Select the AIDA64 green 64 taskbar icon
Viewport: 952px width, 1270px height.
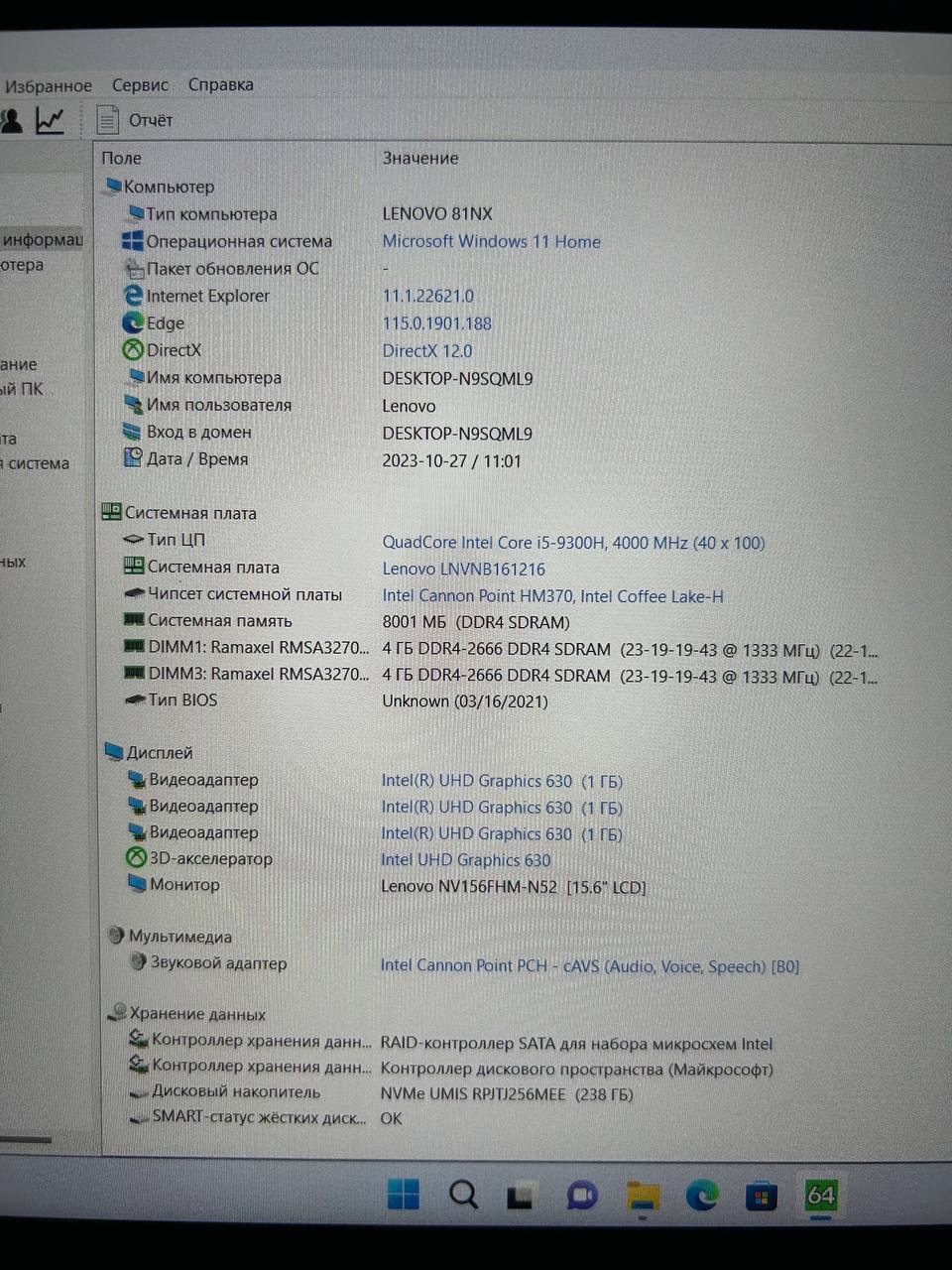[x=821, y=1195]
